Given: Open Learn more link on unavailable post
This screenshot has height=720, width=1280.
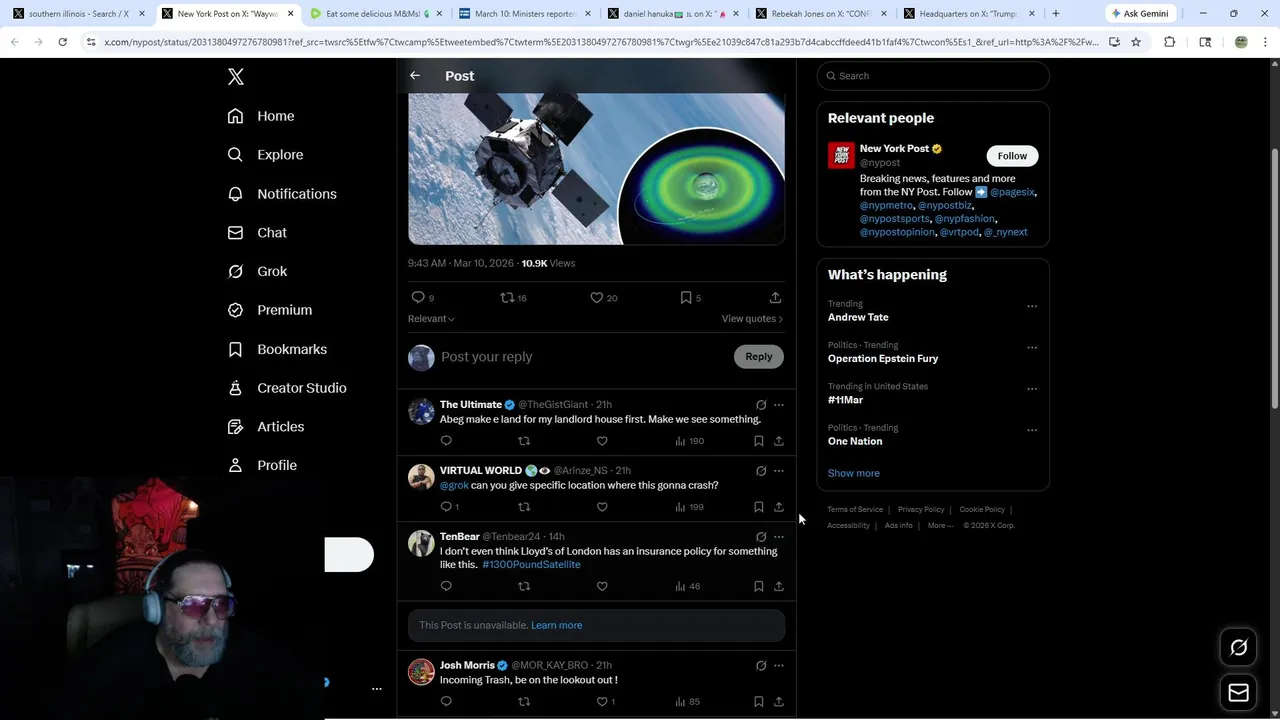Looking at the screenshot, I should pyautogui.click(x=556, y=625).
